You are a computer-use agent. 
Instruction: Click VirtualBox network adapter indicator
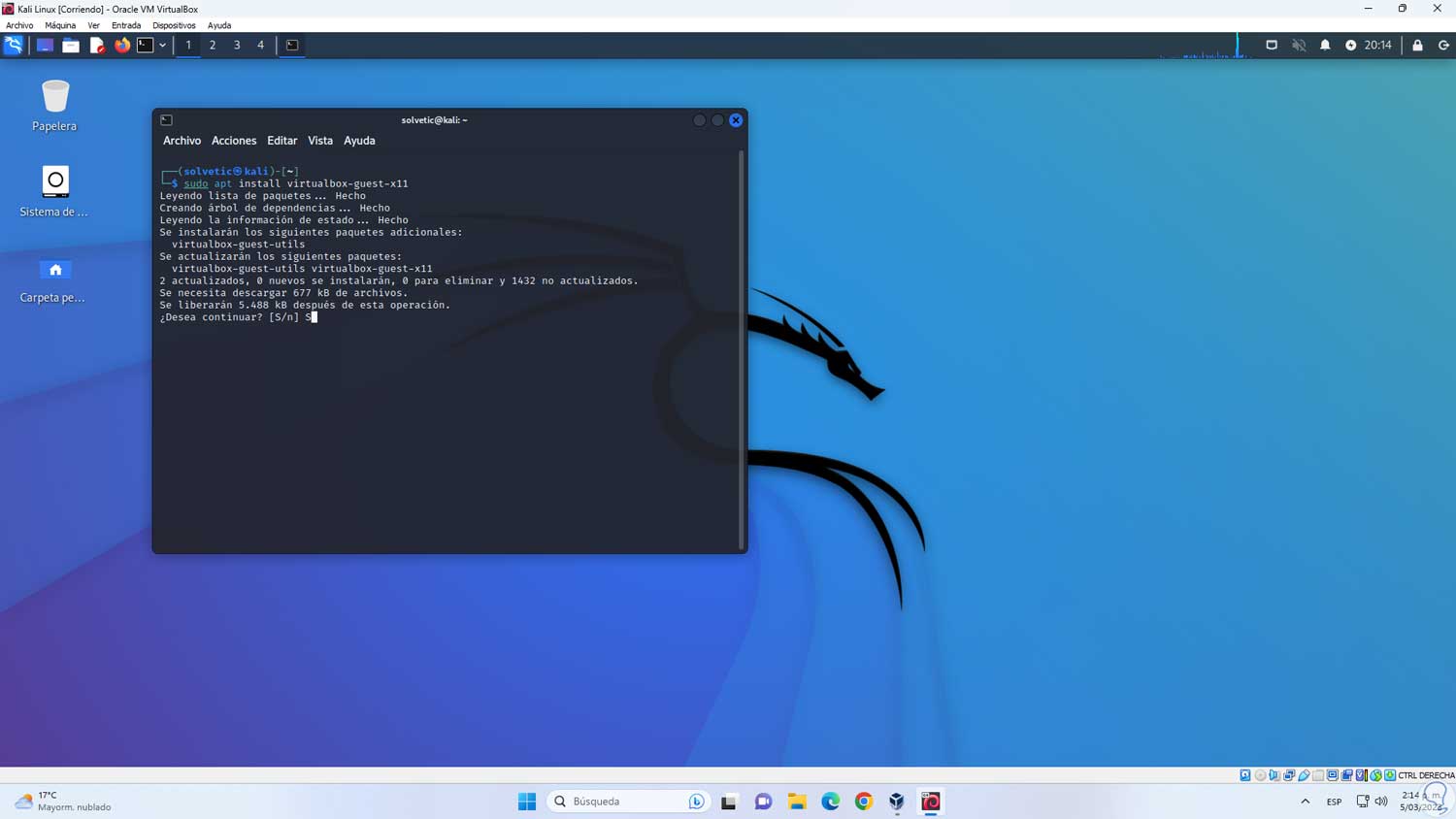(1289, 775)
